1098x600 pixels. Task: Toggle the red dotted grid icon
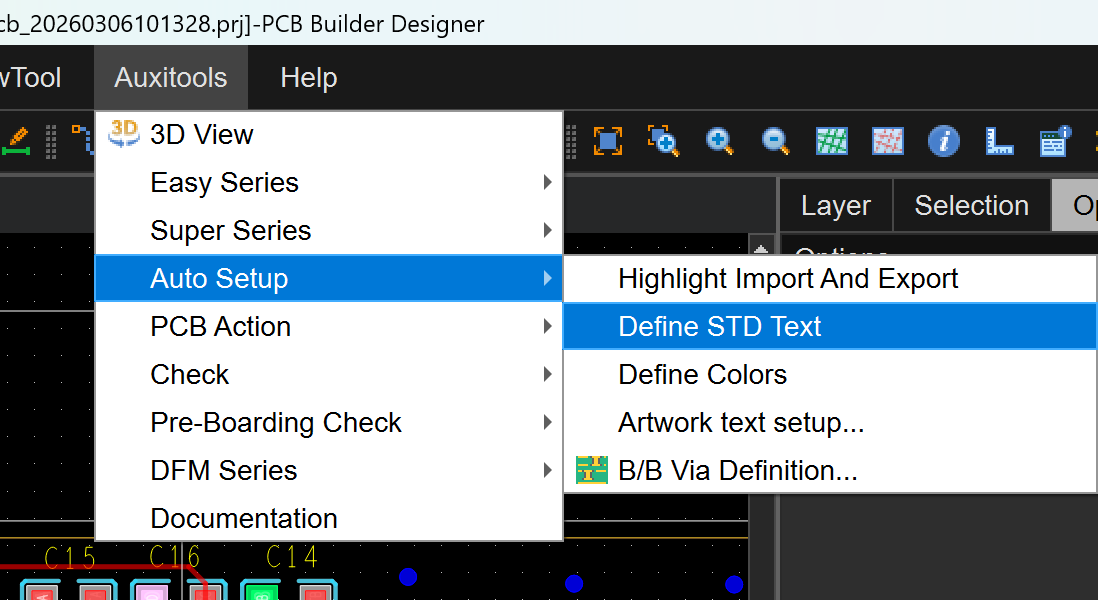(887, 141)
